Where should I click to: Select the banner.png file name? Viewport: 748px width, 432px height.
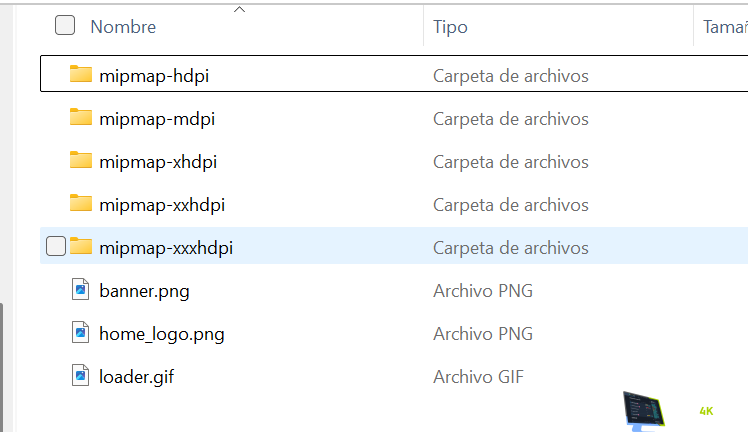[144, 291]
